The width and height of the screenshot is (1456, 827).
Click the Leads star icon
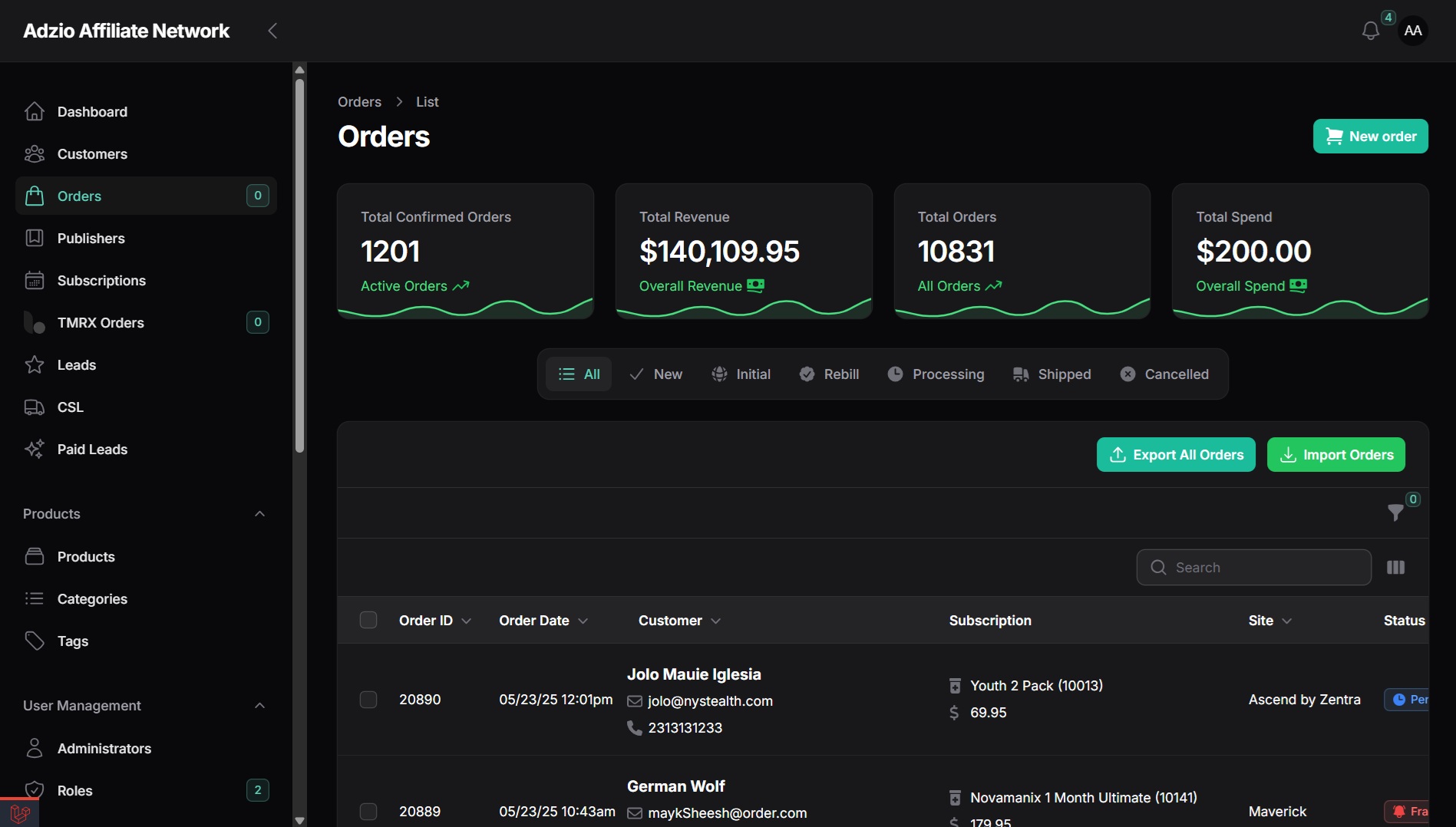pos(35,365)
